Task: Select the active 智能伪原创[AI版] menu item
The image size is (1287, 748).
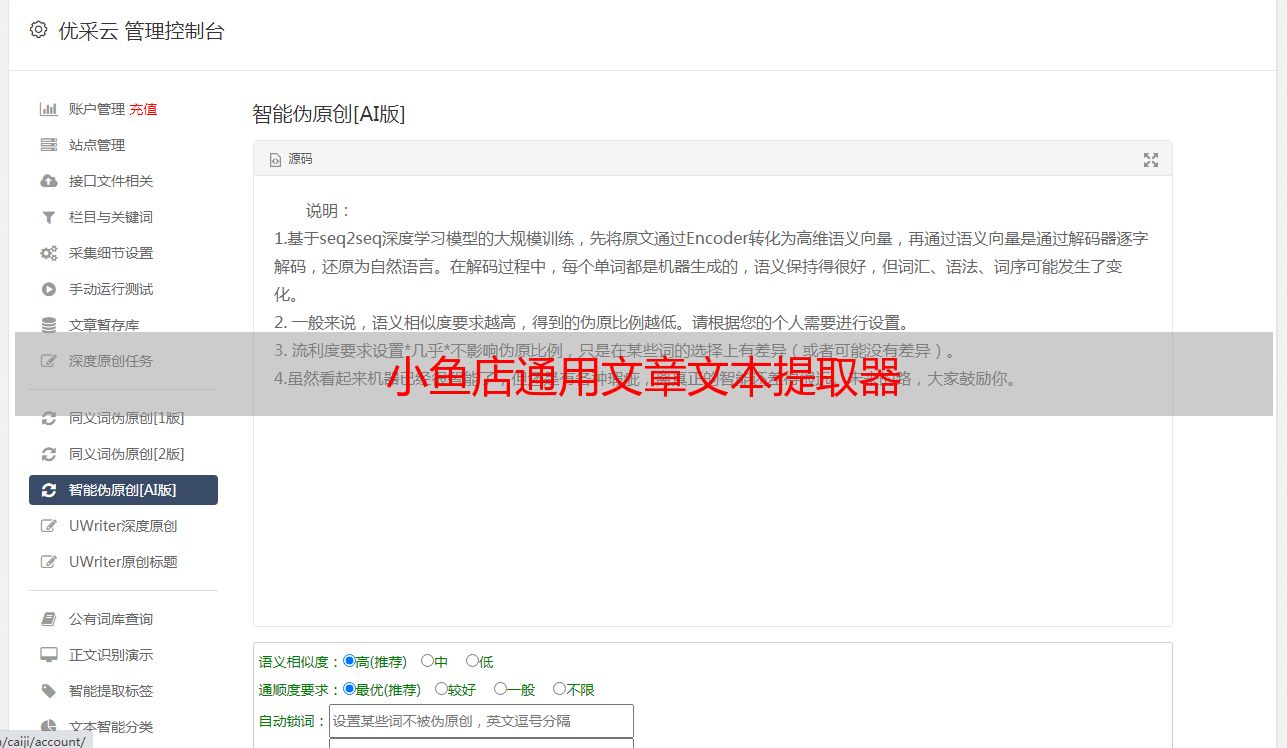Action: click(x=123, y=490)
